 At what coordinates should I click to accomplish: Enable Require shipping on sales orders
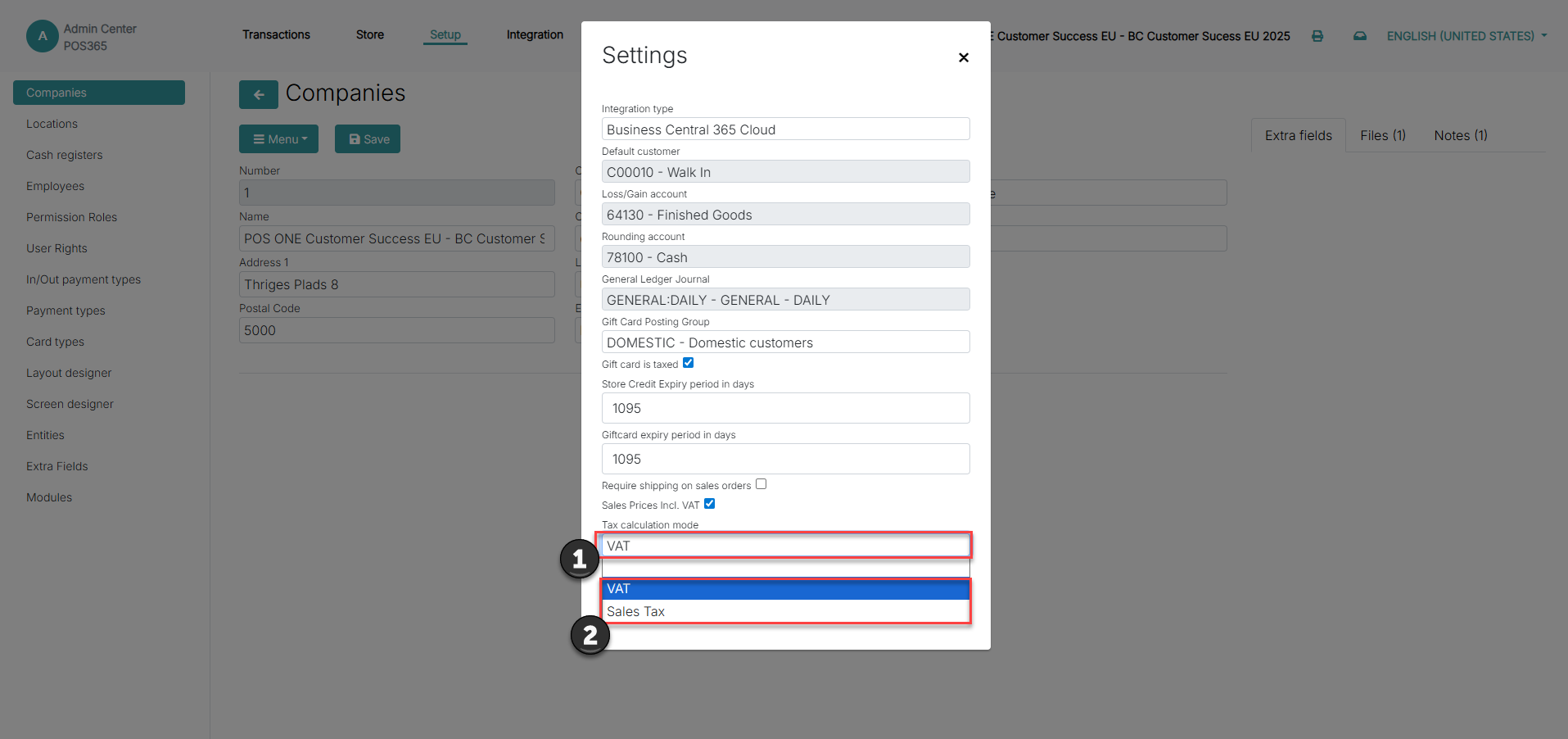761,484
